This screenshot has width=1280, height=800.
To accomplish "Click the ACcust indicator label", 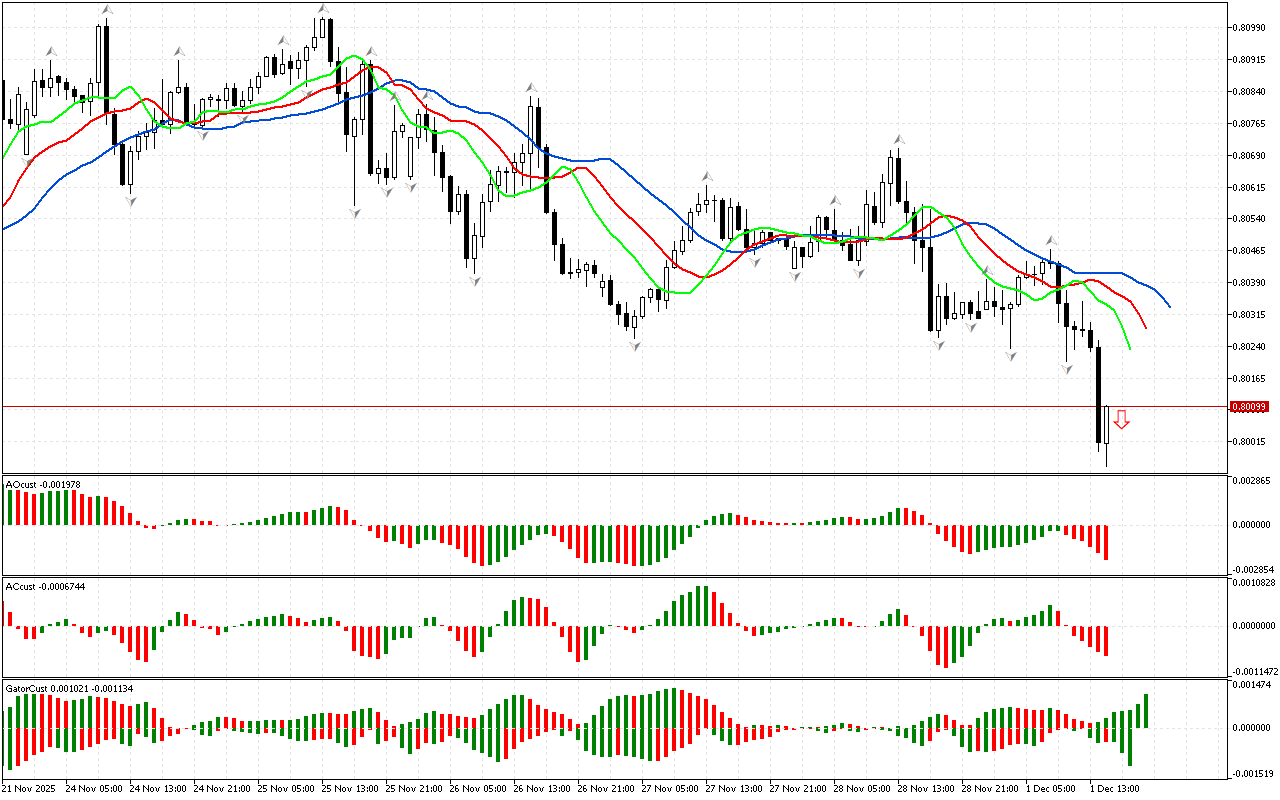I will [45, 586].
